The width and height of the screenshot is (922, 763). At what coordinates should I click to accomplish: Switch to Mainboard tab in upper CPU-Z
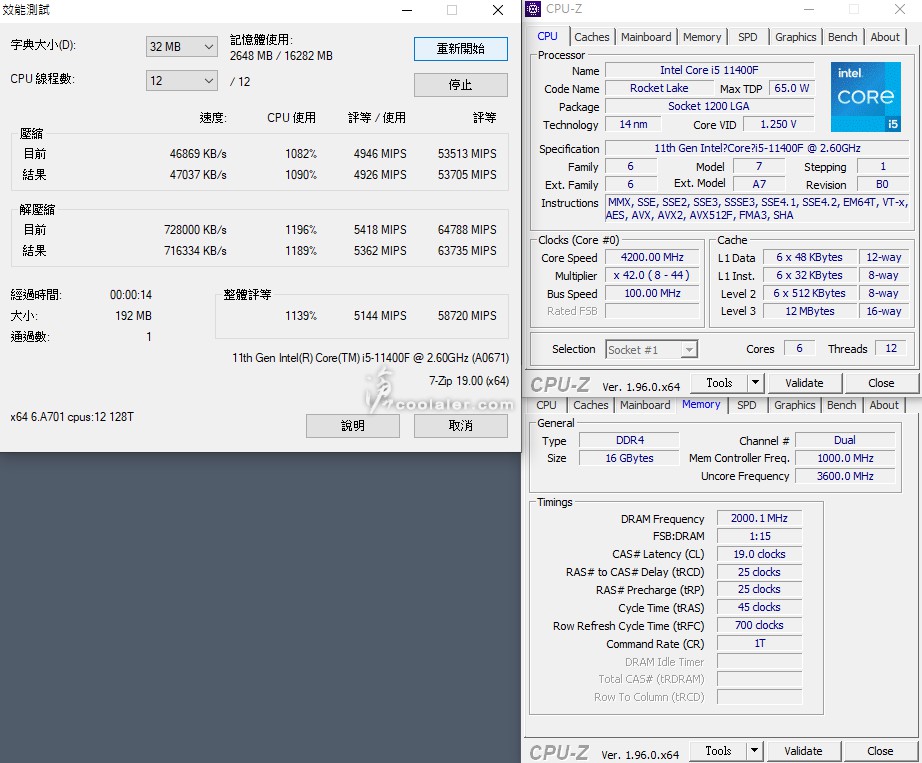pyautogui.click(x=646, y=37)
